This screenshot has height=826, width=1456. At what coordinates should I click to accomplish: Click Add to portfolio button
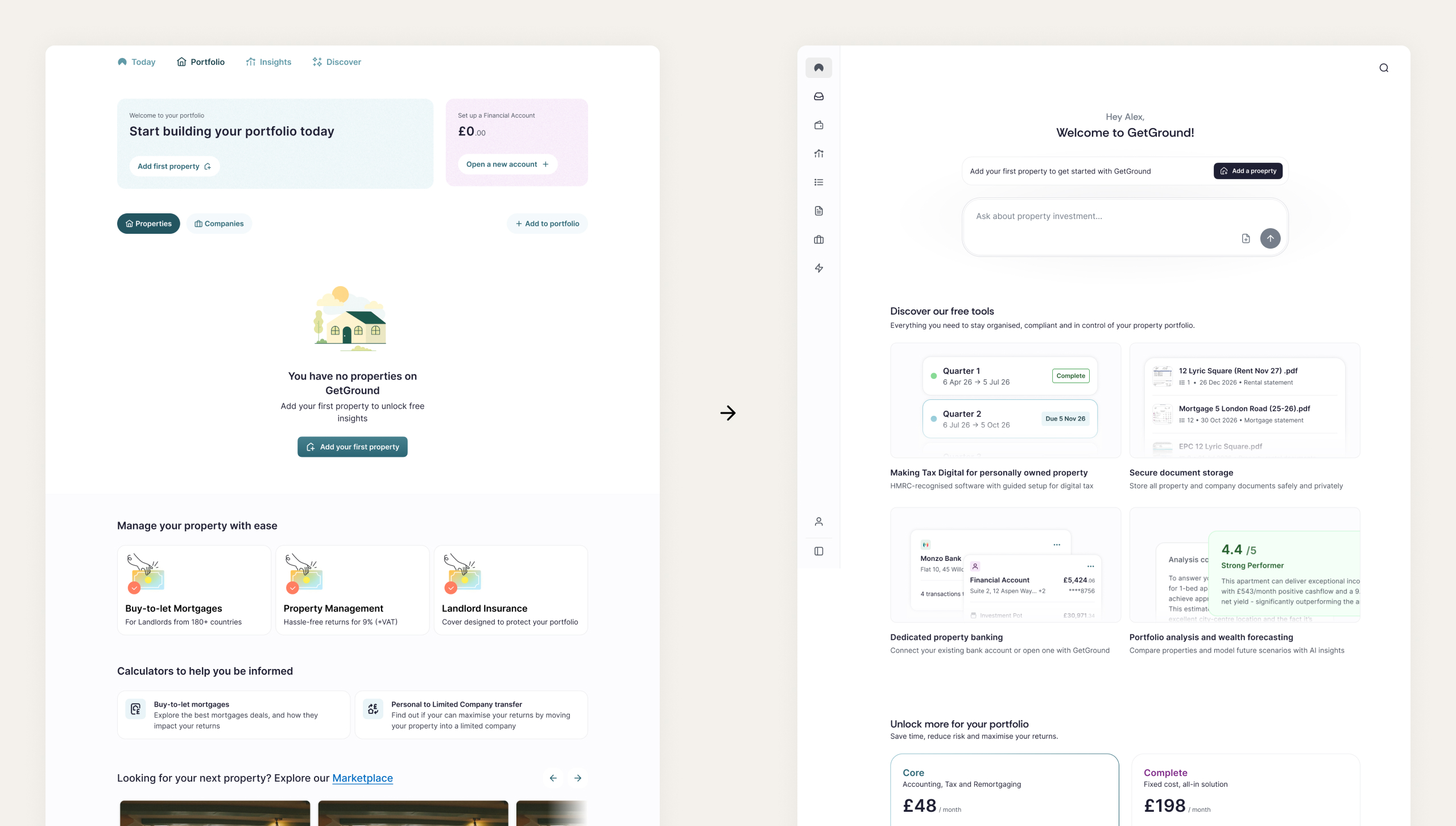coord(547,224)
